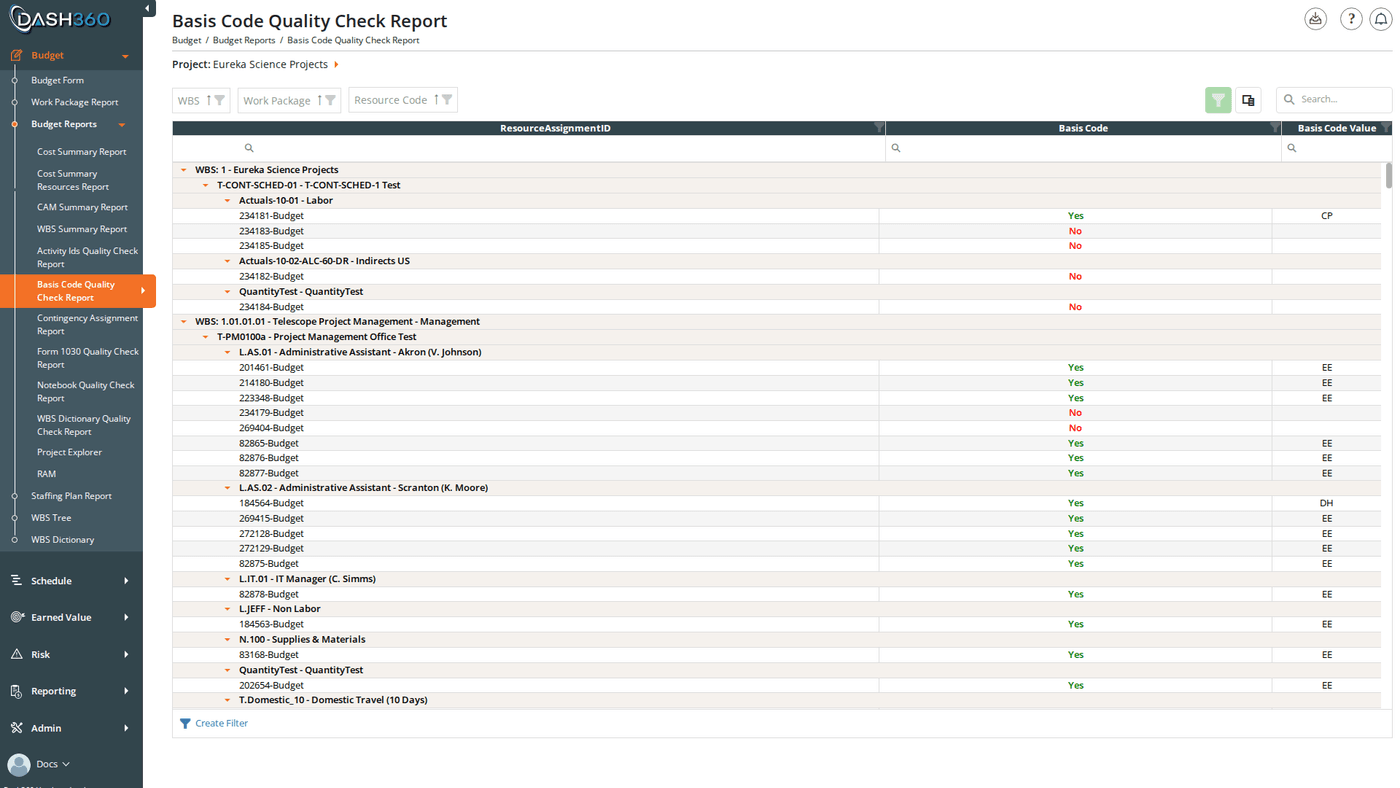The image size is (1400, 788).
Task: Click the Create Filter funnel icon
Action: 185,723
